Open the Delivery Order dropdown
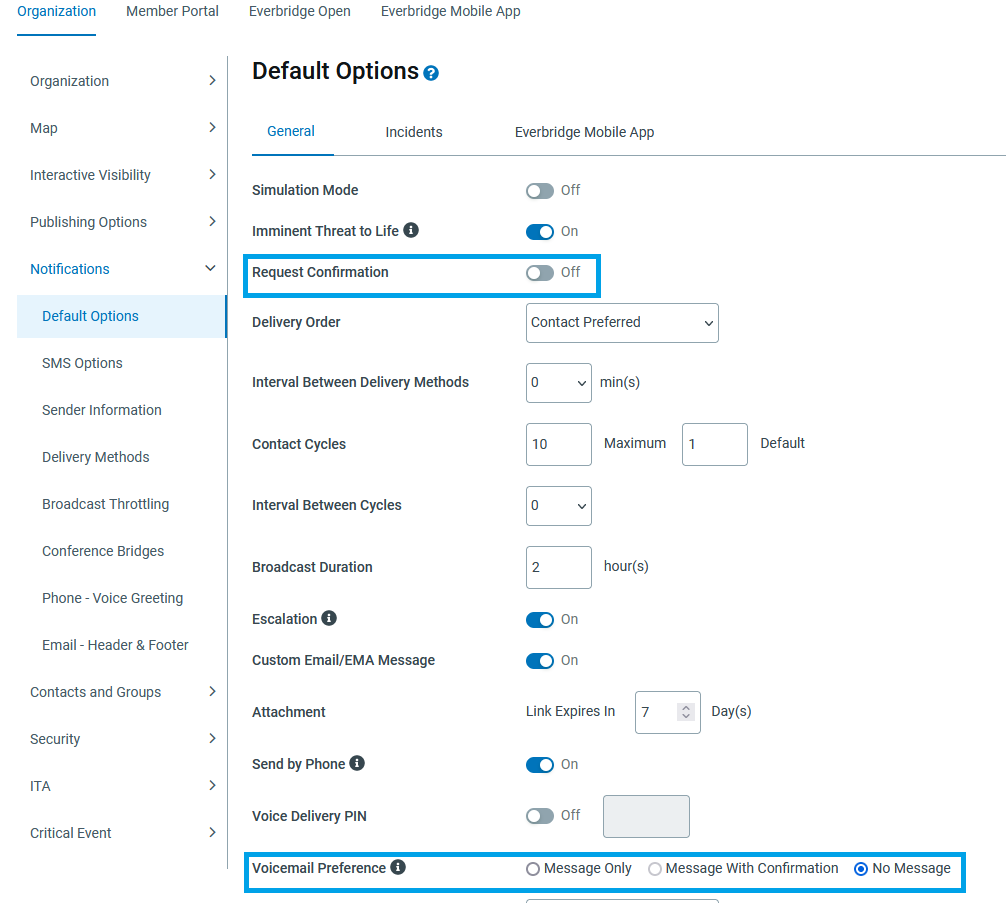This screenshot has height=903, width=1006. tap(622, 322)
